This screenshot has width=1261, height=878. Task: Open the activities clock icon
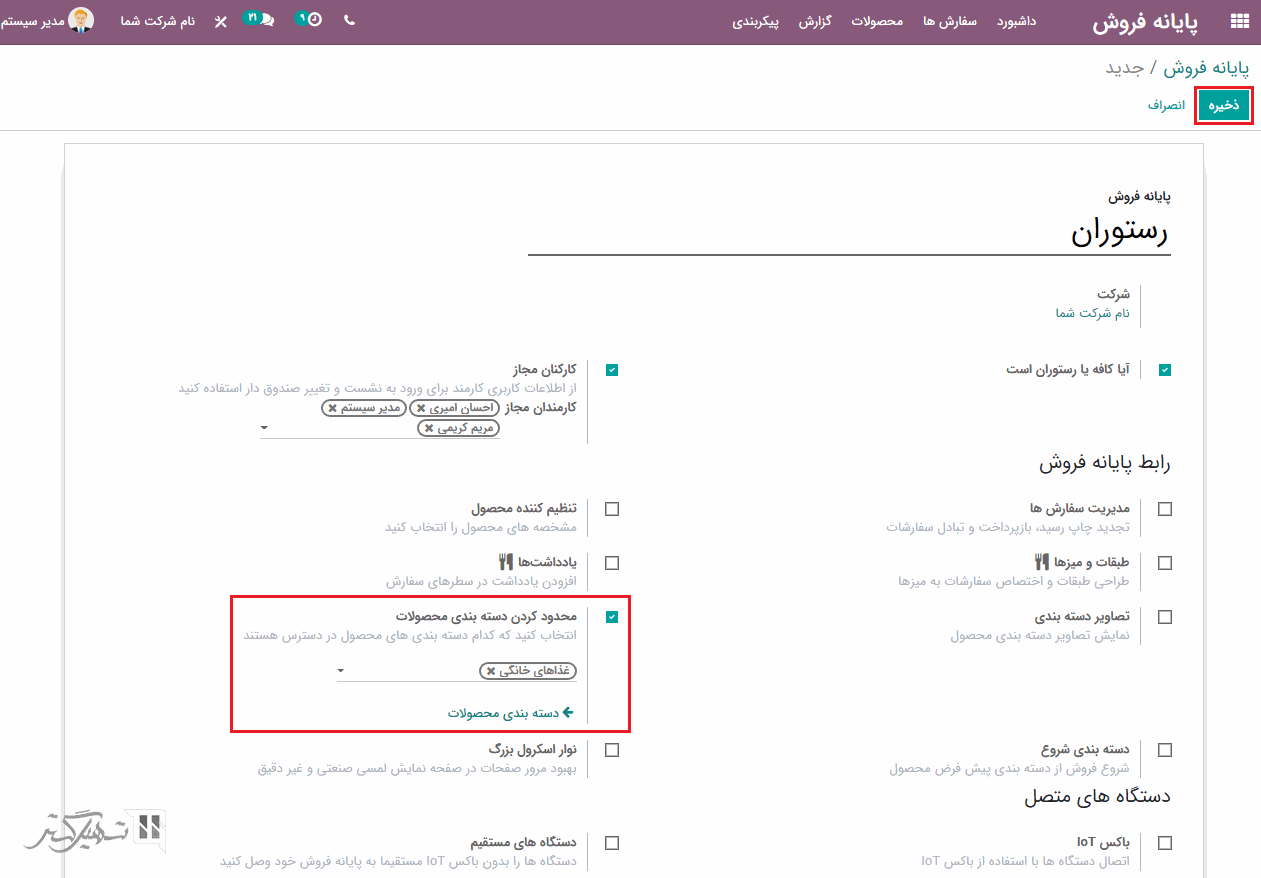[x=314, y=20]
